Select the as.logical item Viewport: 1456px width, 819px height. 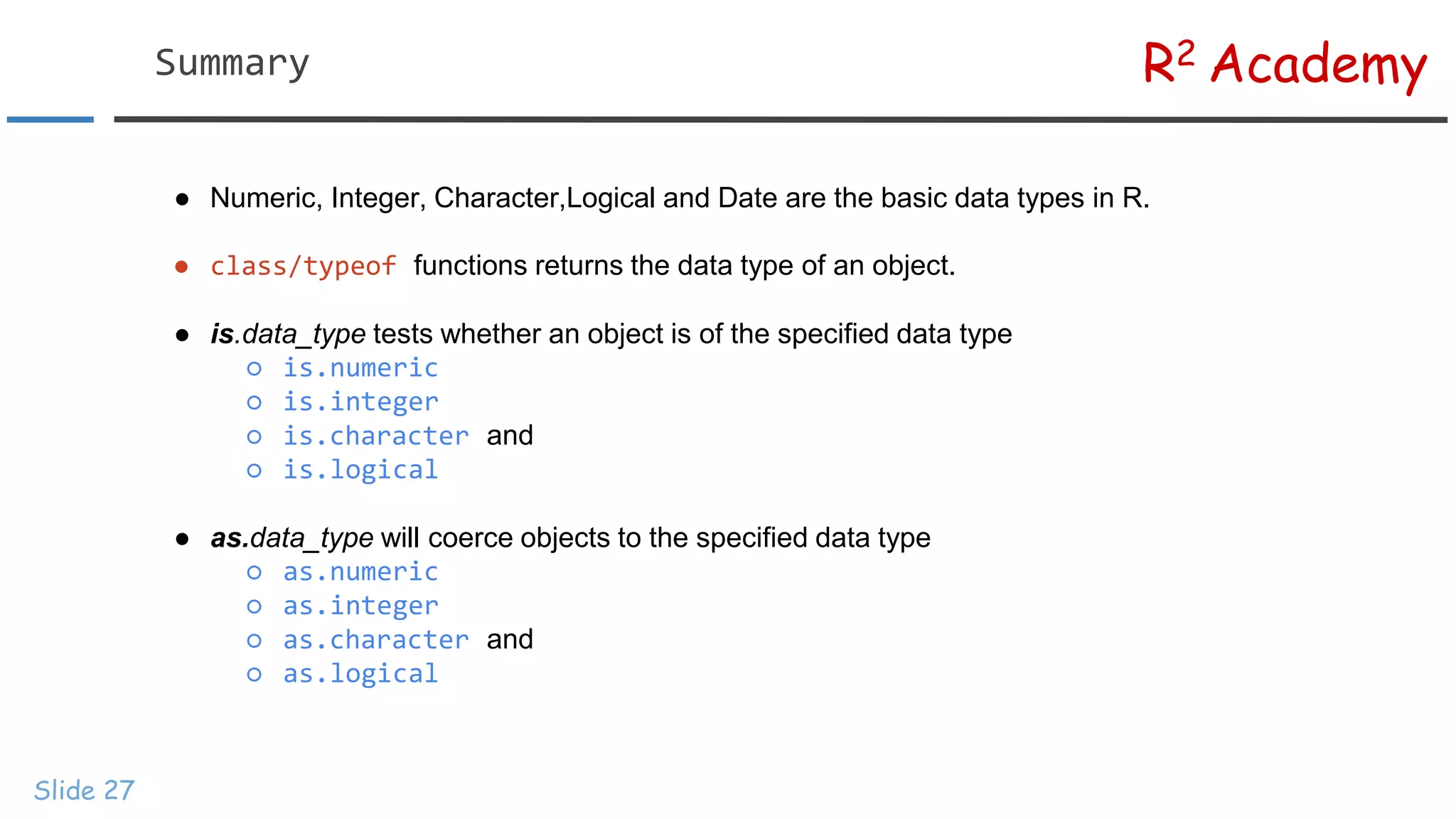point(360,674)
